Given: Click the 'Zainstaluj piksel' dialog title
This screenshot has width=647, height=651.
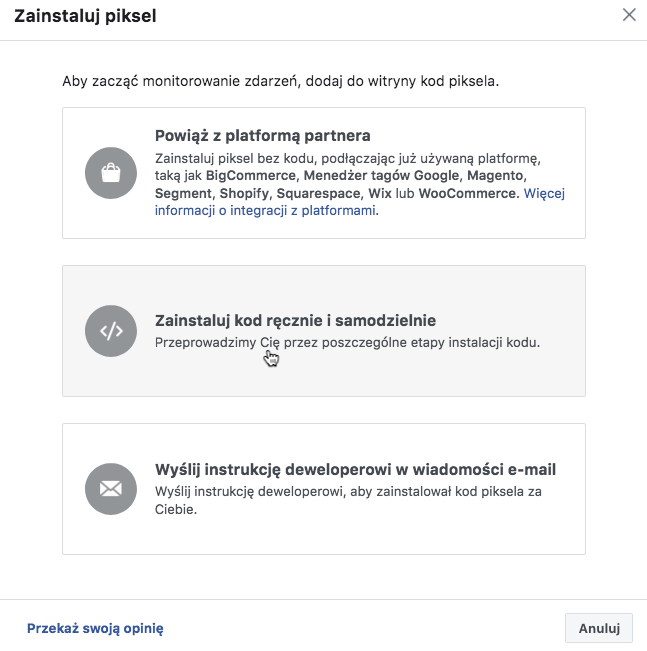Looking at the screenshot, I should pos(86,16).
